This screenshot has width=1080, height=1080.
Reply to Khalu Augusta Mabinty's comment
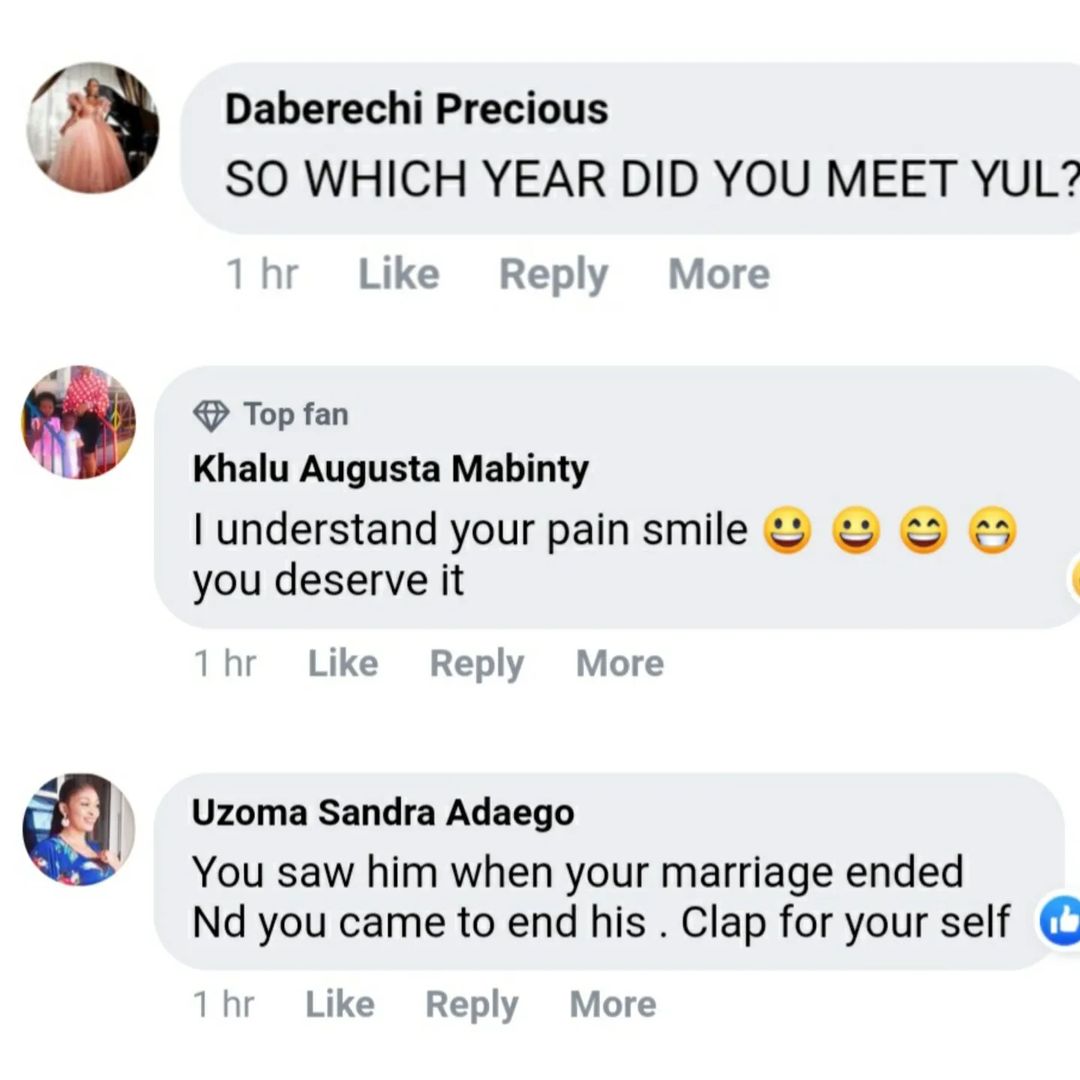point(476,663)
